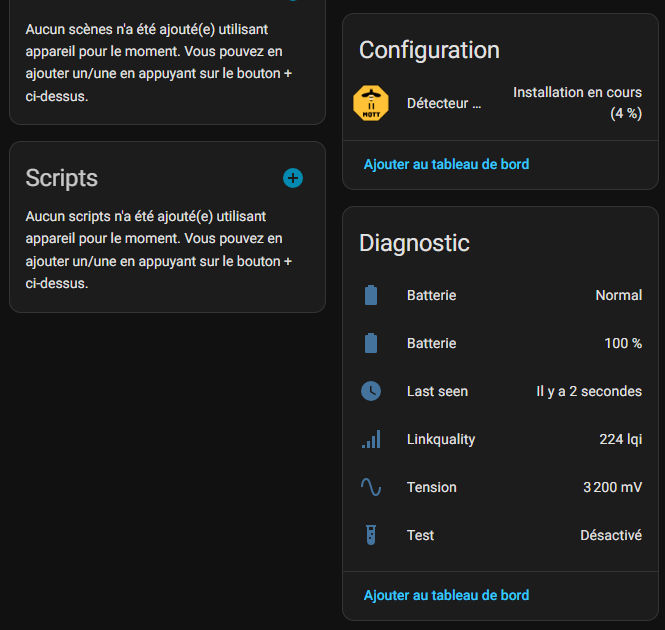Click the Désactivé state of Test
665x630 pixels.
point(611,535)
